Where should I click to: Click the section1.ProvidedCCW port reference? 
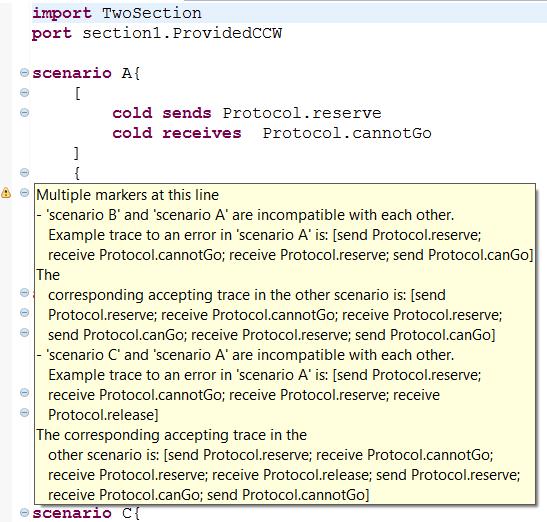182,33
